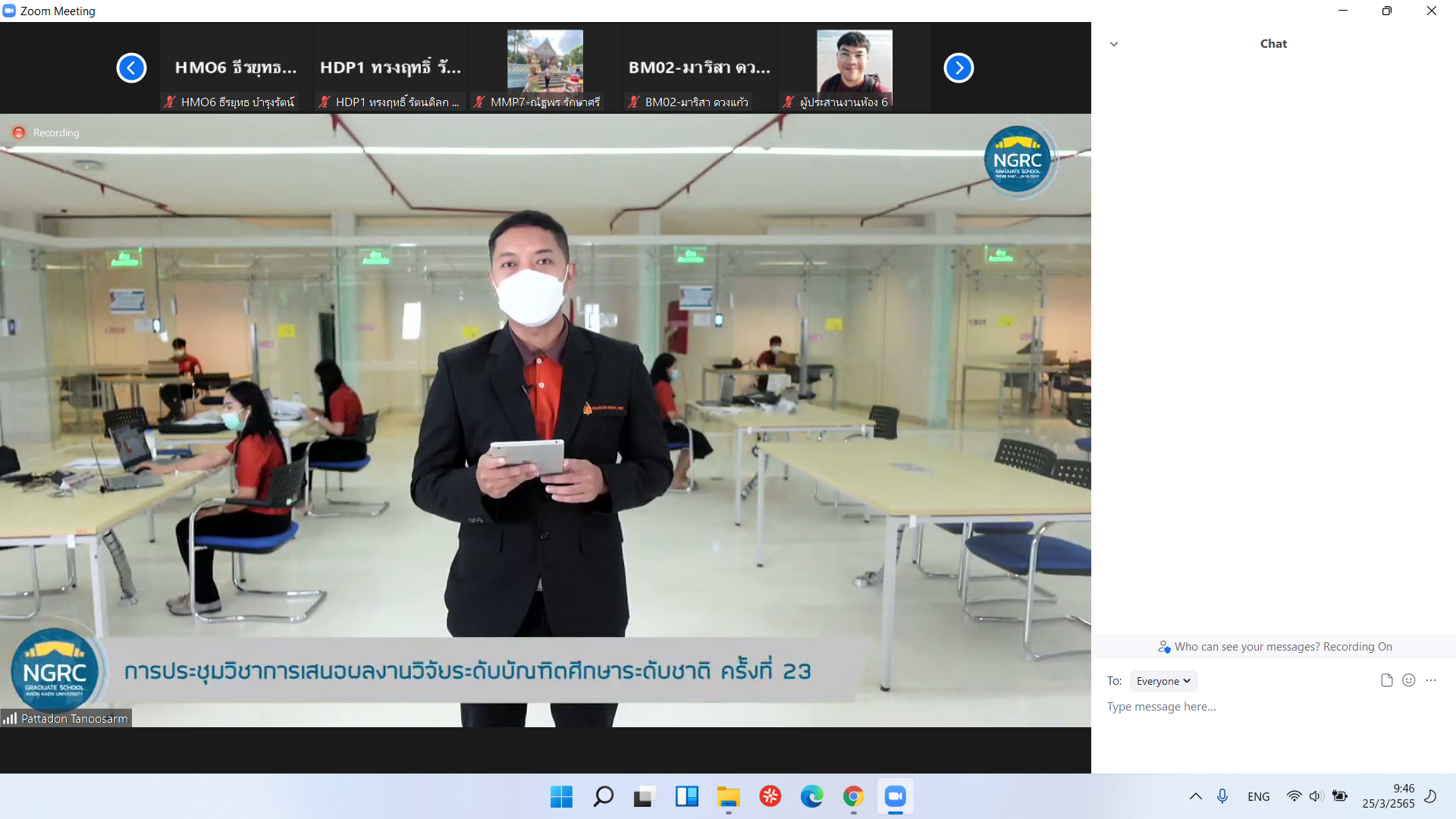Open the Everyone recipient dropdown
Screen dimensions: 1456x819
[1163, 681]
